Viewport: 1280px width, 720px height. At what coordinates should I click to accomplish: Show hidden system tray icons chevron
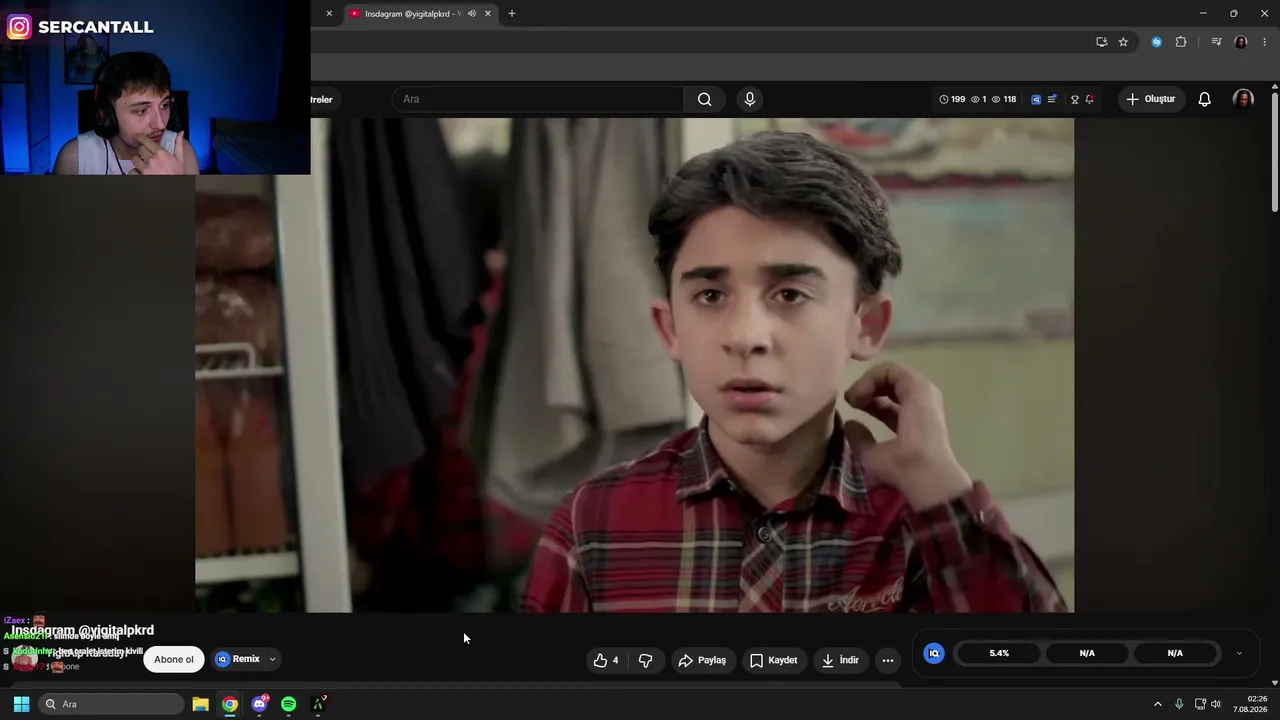pos(1158,704)
